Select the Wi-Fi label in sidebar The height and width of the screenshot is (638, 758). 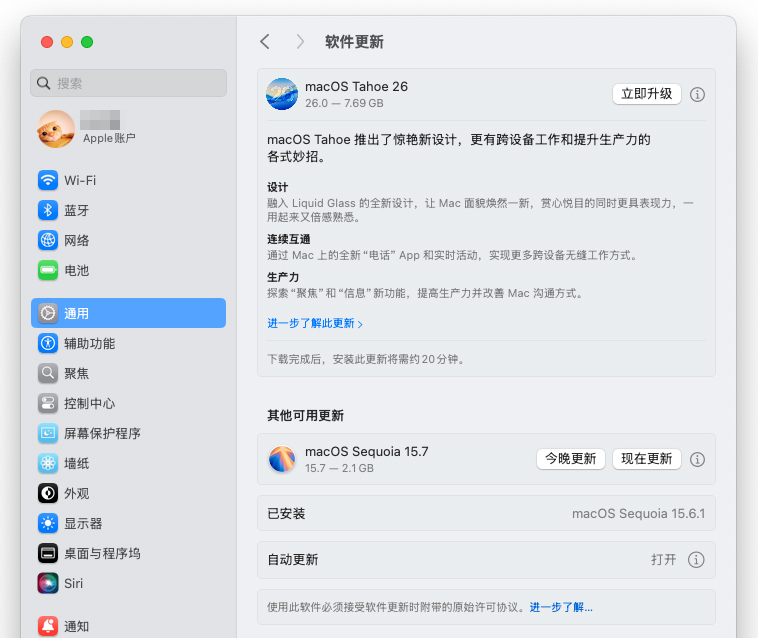[80, 180]
